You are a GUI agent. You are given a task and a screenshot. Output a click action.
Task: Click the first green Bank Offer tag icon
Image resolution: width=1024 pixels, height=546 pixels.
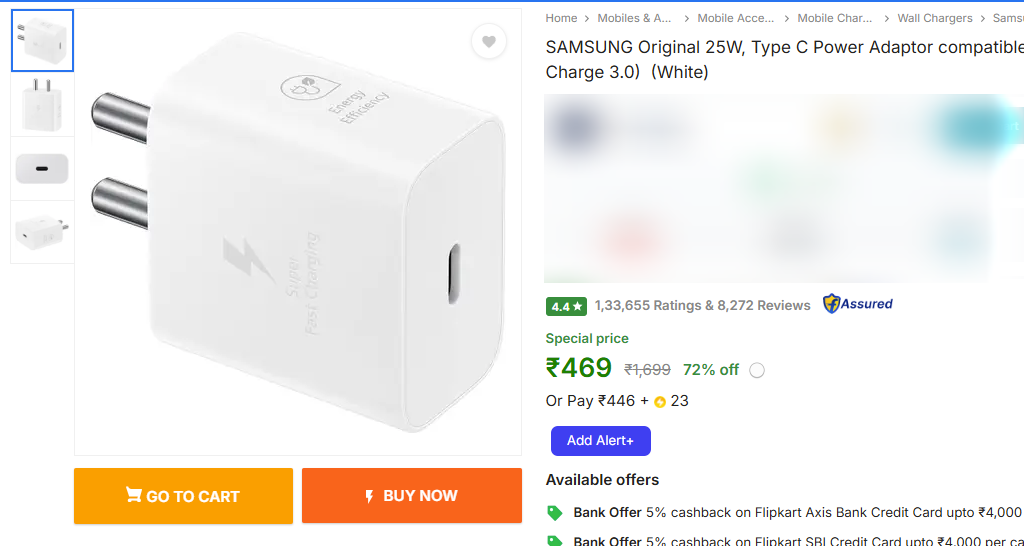[x=555, y=512]
